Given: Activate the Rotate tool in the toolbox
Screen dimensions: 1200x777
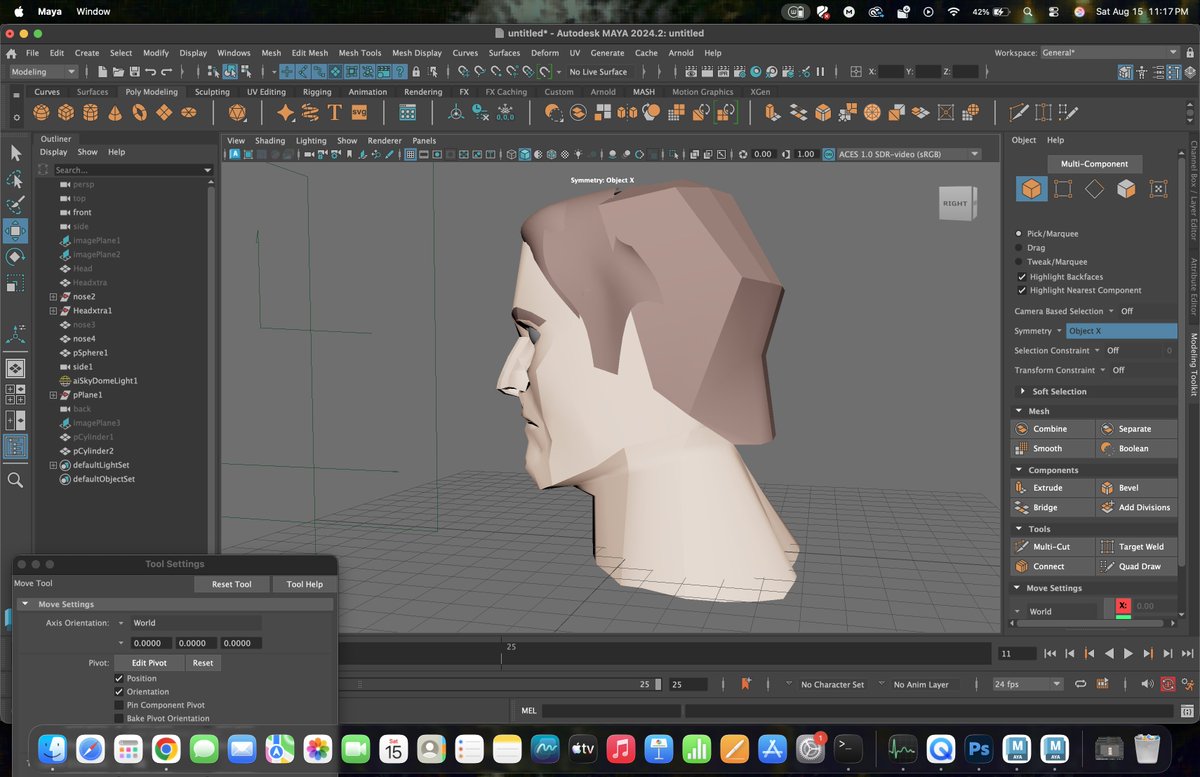Looking at the screenshot, I should (15, 257).
